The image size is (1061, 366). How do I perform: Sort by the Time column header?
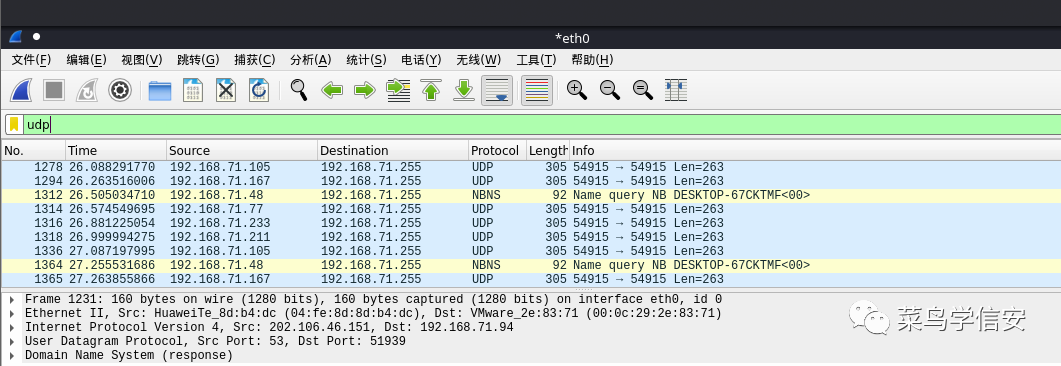click(x=116, y=151)
